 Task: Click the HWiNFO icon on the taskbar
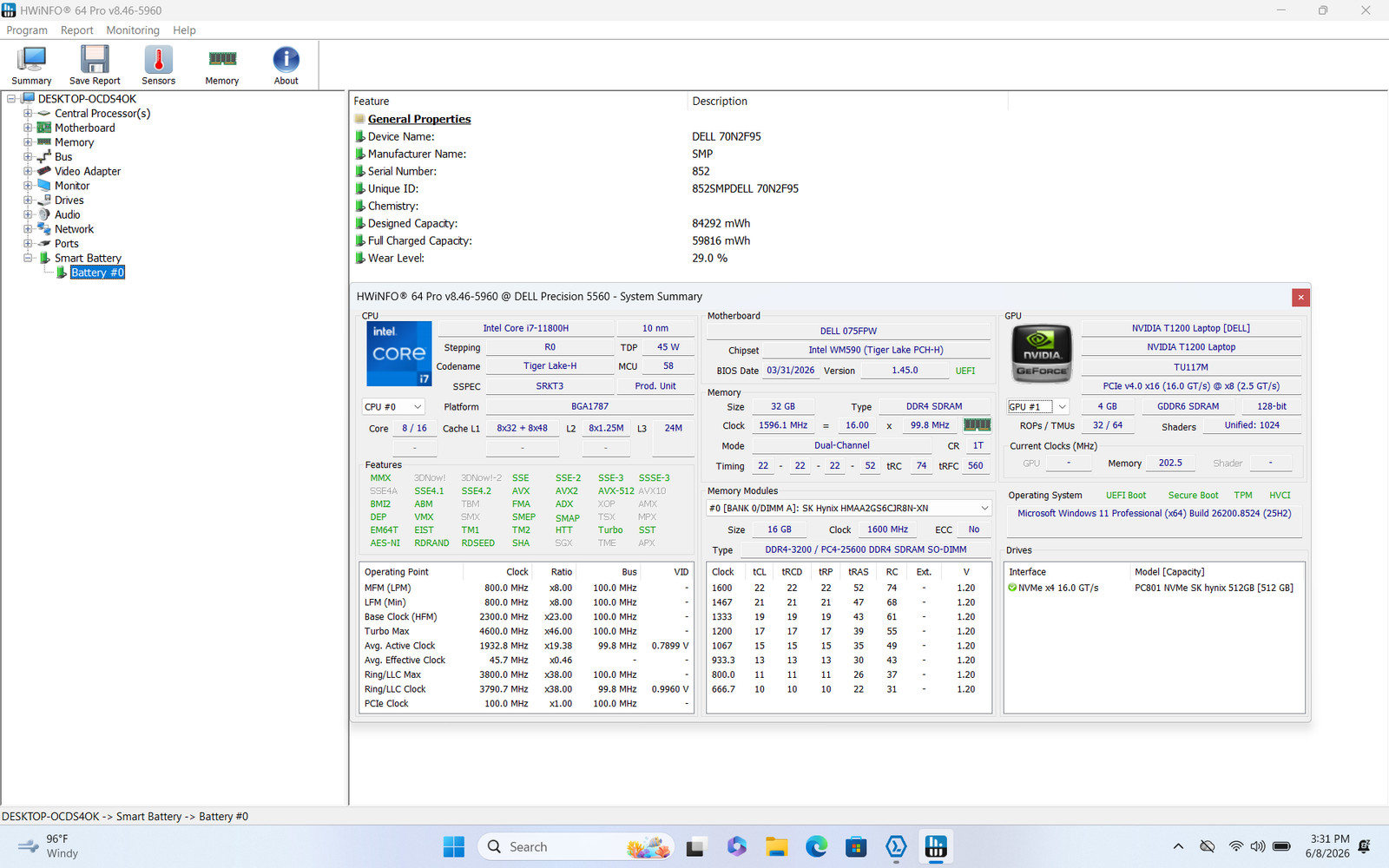click(x=936, y=846)
